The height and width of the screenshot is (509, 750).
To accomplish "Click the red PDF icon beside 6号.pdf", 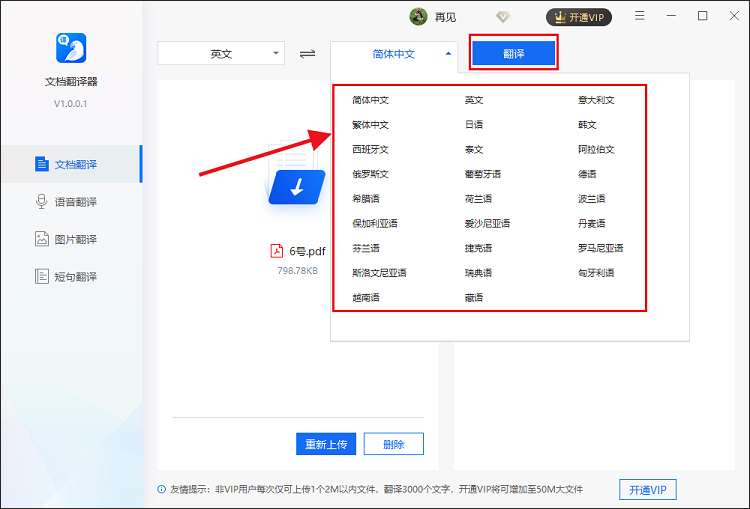I will point(278,251).
